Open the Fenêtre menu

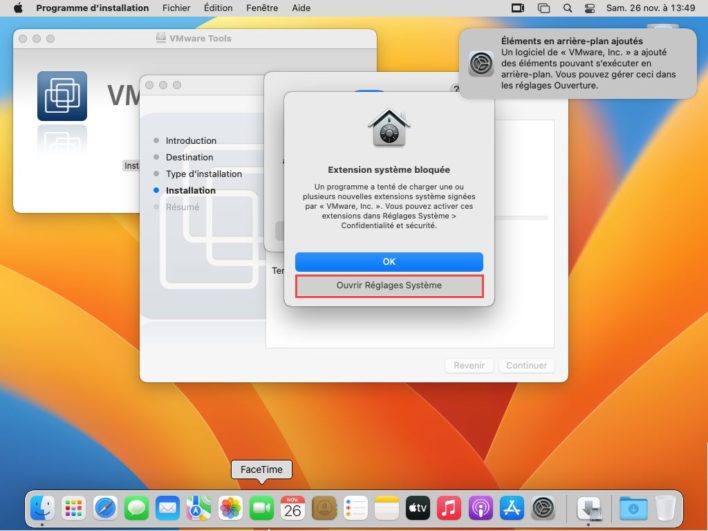tap(262, 8)
